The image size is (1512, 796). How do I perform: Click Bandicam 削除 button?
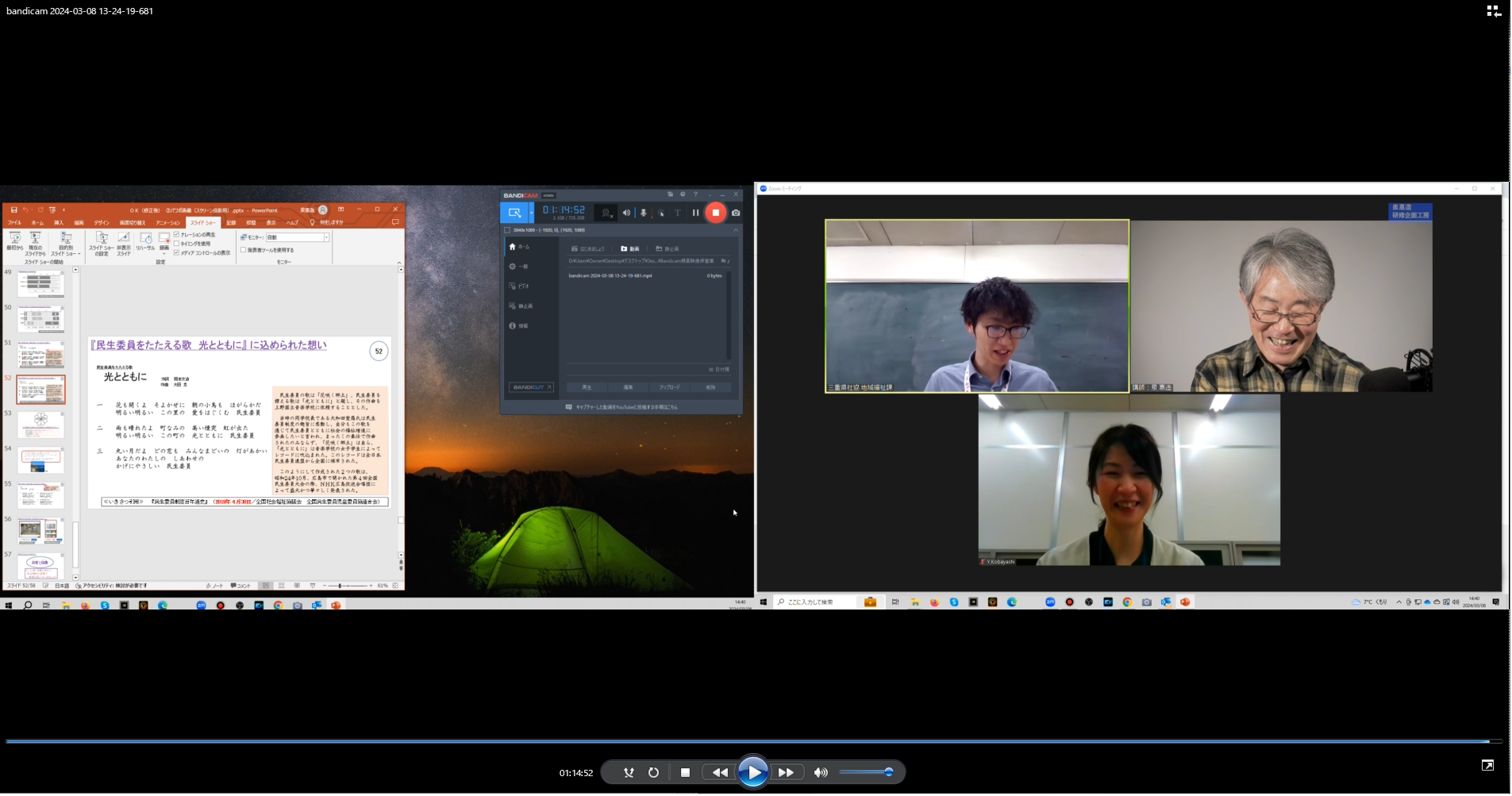[710, 387]
